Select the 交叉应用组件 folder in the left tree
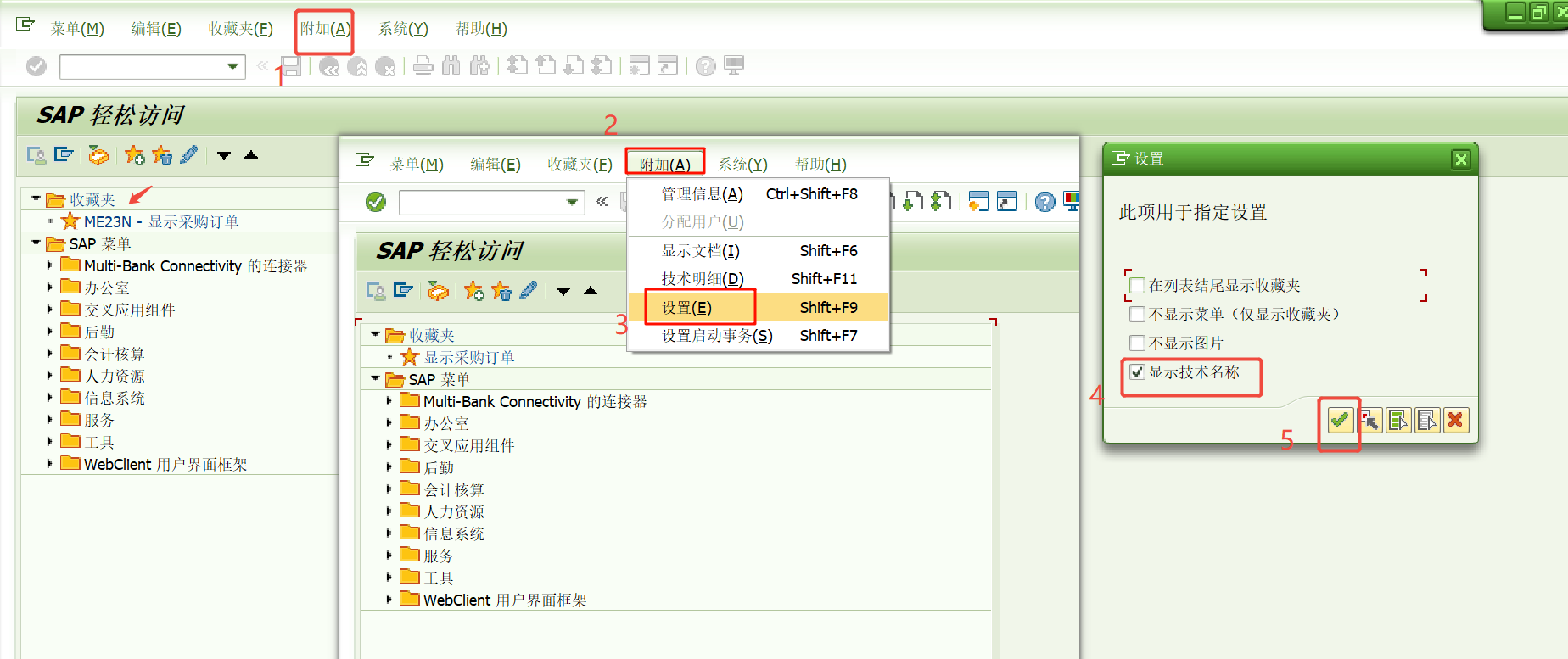Viewport: 1568px width, 659px height. tap(130, 310)
